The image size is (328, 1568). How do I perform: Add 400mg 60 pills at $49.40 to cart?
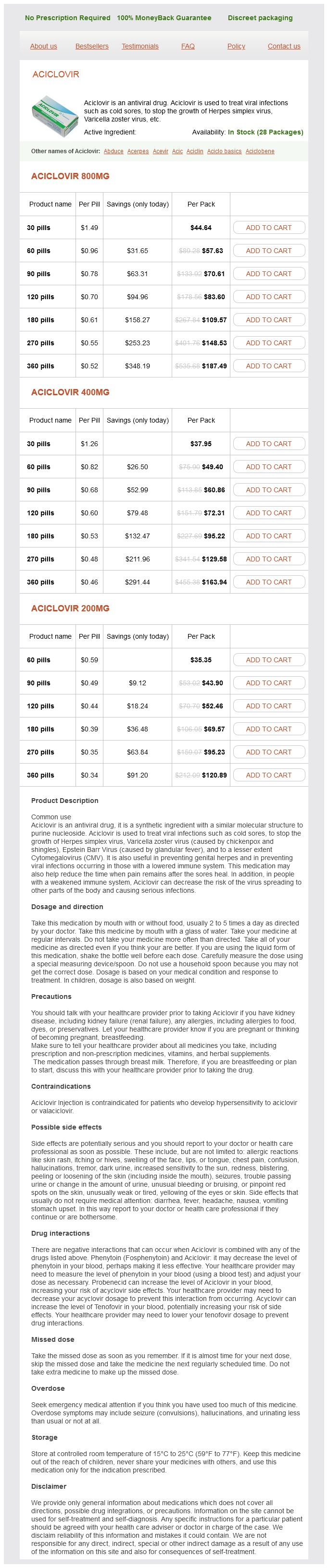click(268, 467)
